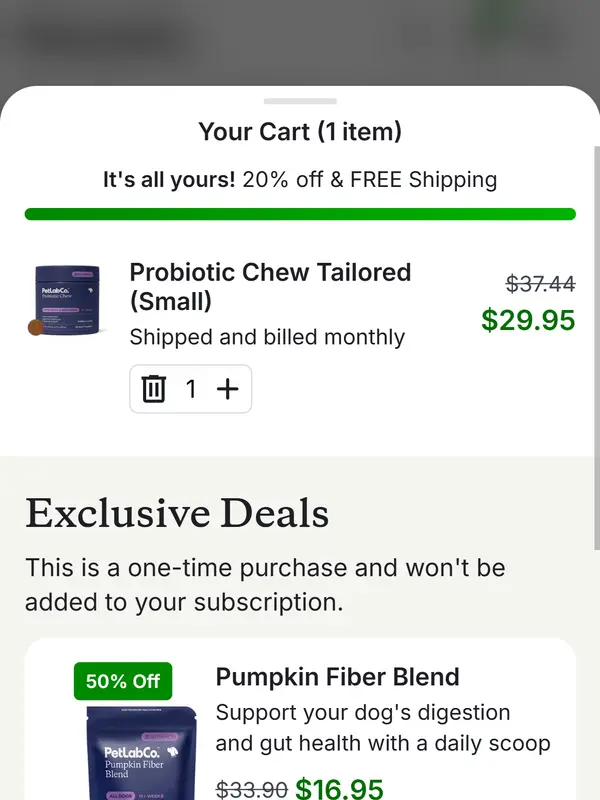Select the Probiotic Chew Tailored (Small) title

pyautogui.click(x=270, y=286)
